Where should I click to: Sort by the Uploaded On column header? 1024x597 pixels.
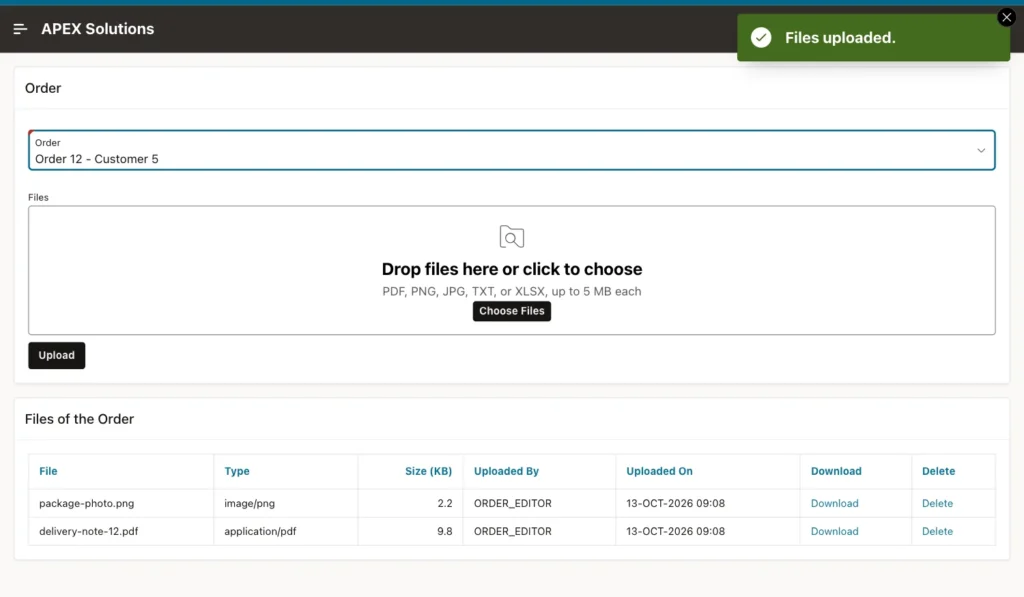[x=660, y=471]
